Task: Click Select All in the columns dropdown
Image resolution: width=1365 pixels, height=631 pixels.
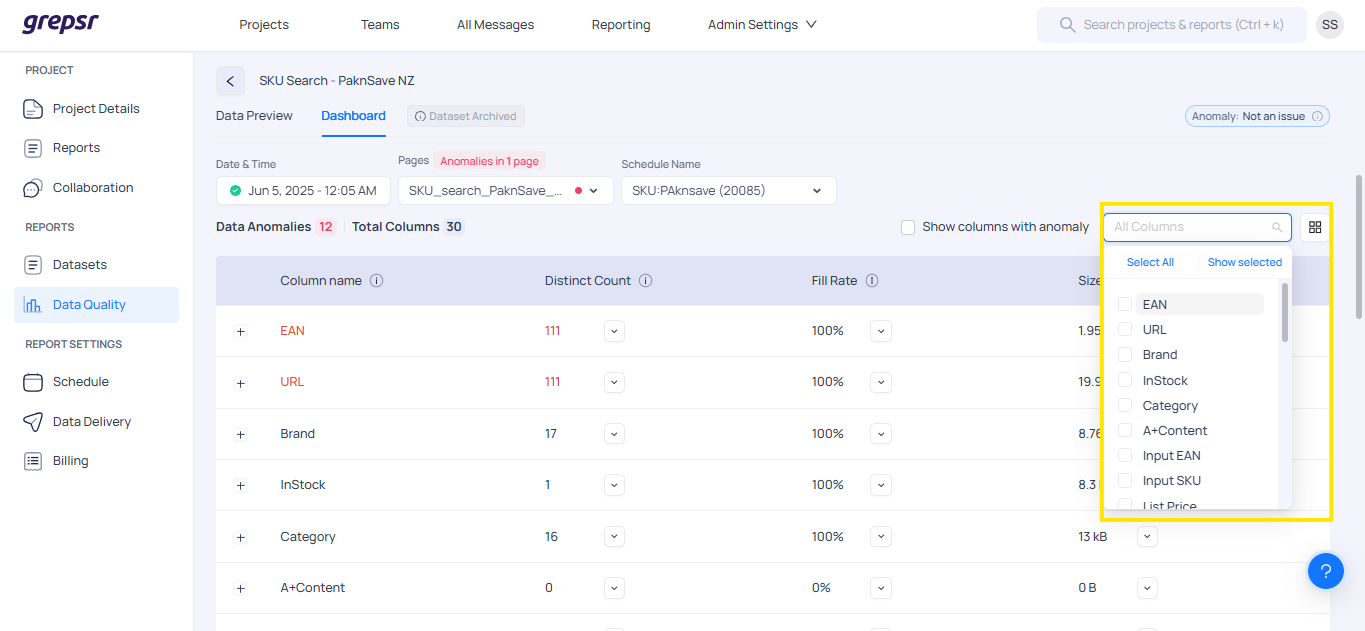Action: click(x=1150, y=262)
